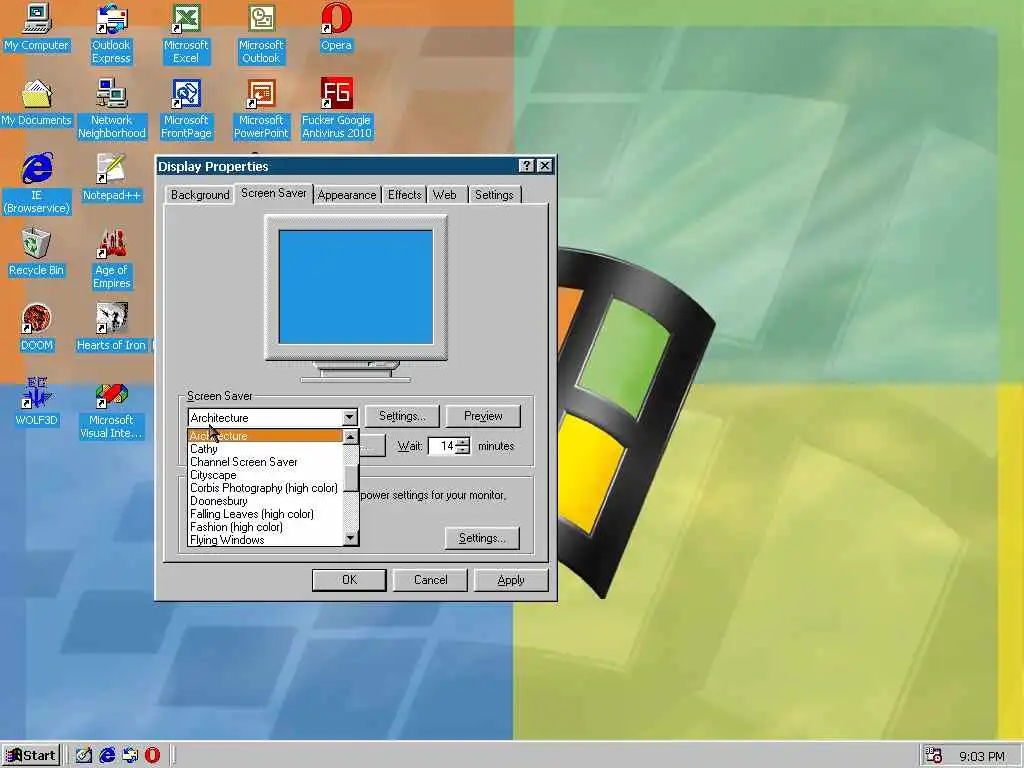This screenshot has height=768, width=1024.
Task: Confirm with the OK button
Action: [x=349, y=580]
